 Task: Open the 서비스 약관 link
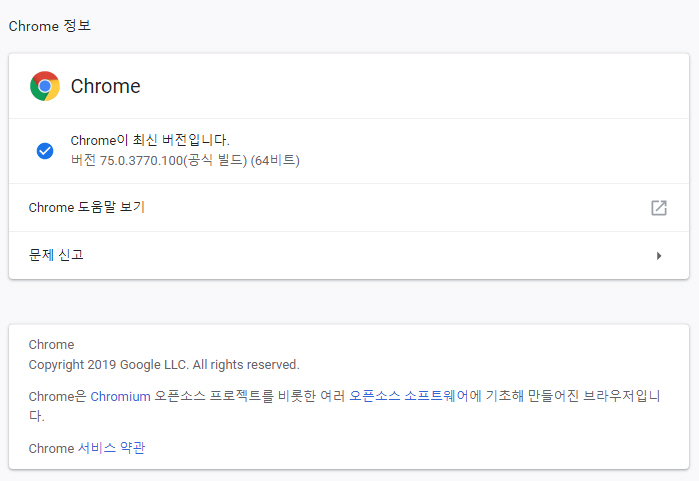tap(111, 448)
